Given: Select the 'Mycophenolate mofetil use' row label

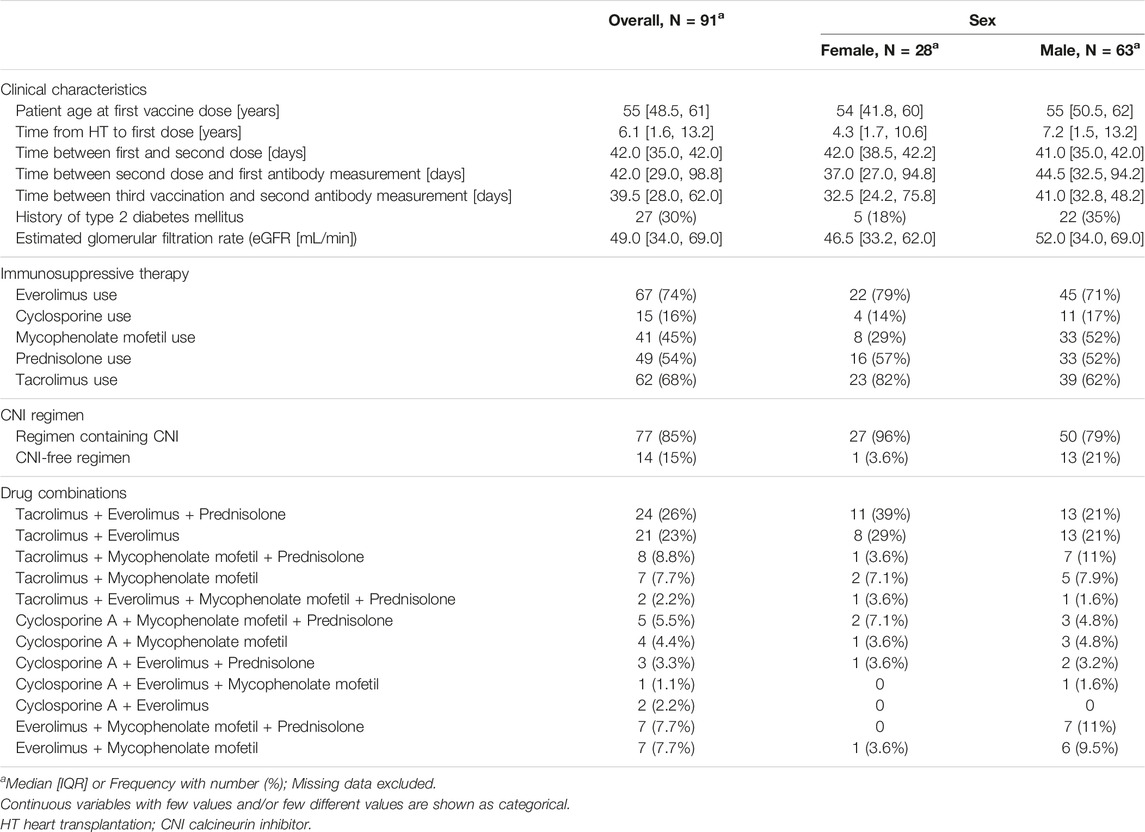Looking at the screenshot, I should [x=105, y=337].
